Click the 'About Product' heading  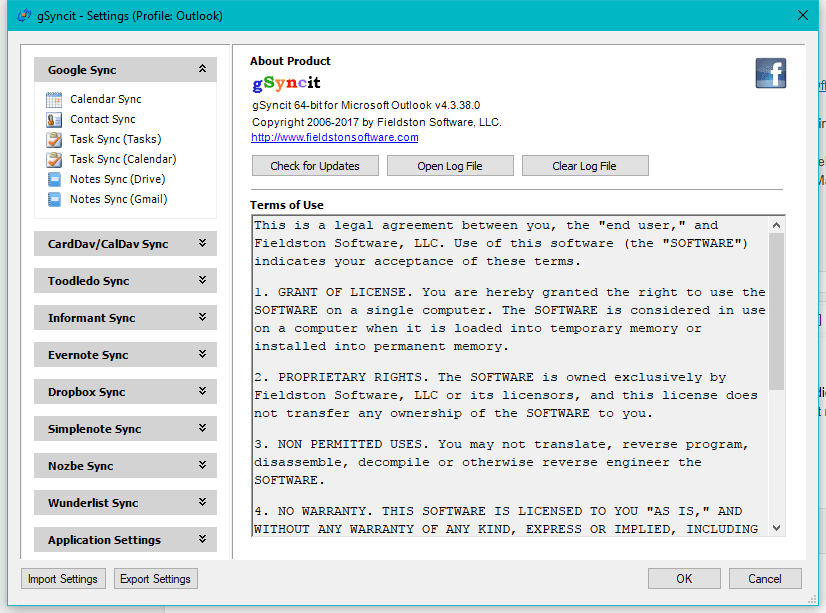click(290, 61)
